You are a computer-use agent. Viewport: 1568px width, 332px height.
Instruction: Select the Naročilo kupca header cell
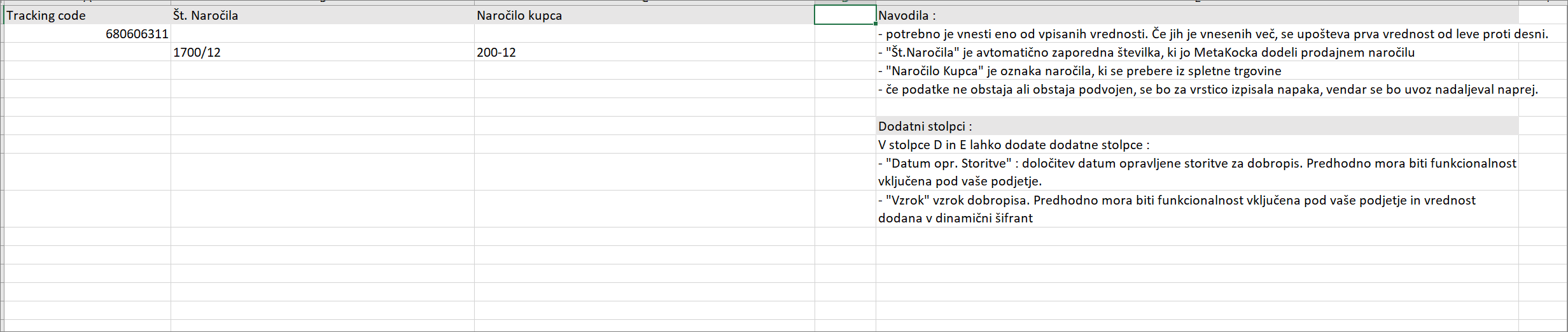(x=644, y=15)
